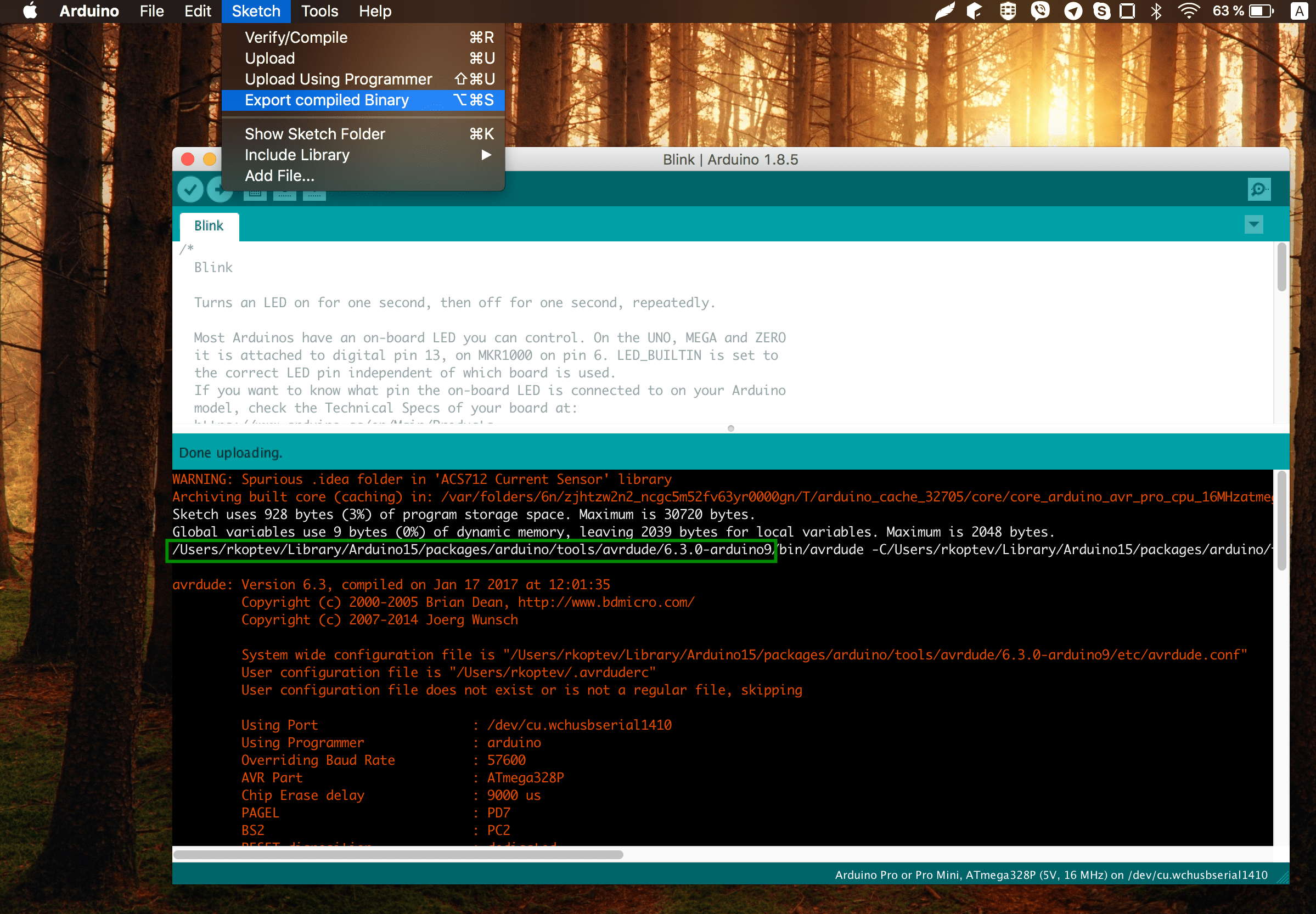The height and width of the screenshot is (914, 1316).
Task: Open the Apple menu
Action: coord(30,11)
